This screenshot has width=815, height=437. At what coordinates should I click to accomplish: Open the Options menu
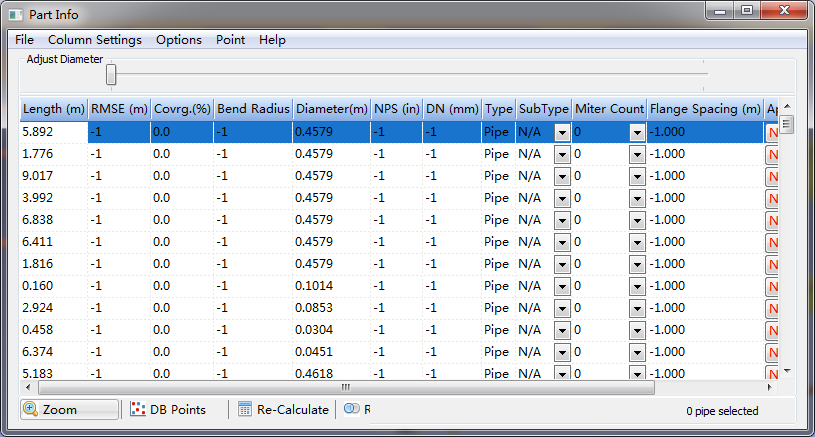click(x=179, y=40)
